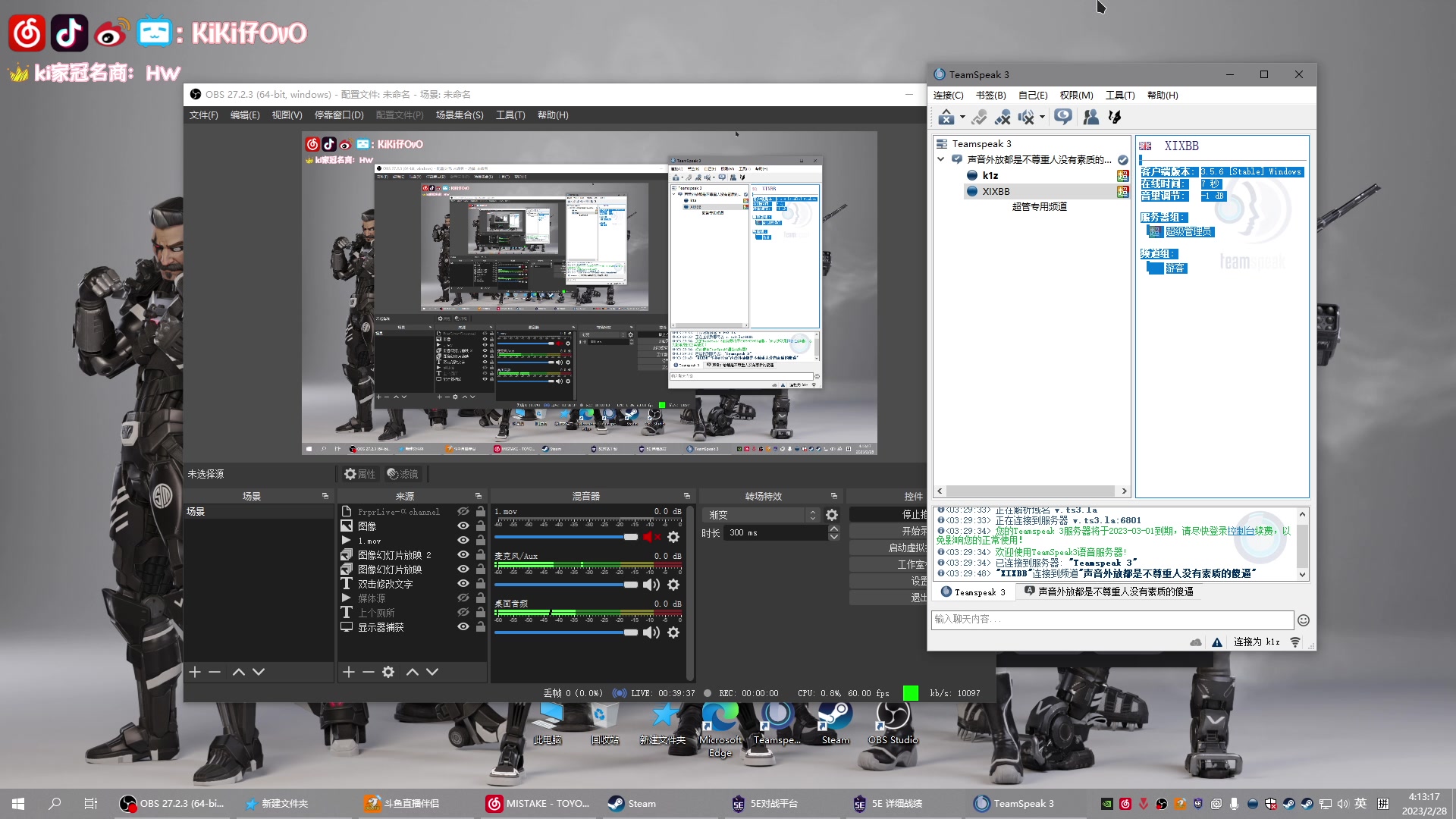Open transition properties gear next to 渐变
Image resolution: width=1456 pixels, height=819 pixels.
click(832, 515)
